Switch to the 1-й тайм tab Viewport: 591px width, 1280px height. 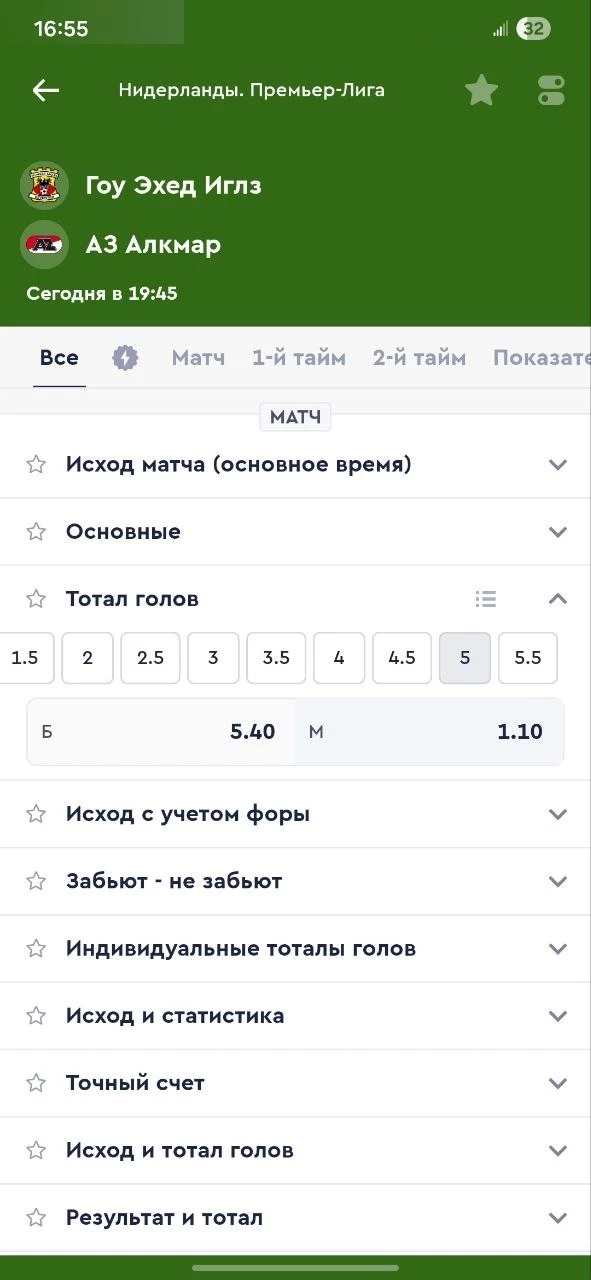click(x=298, y=356)
